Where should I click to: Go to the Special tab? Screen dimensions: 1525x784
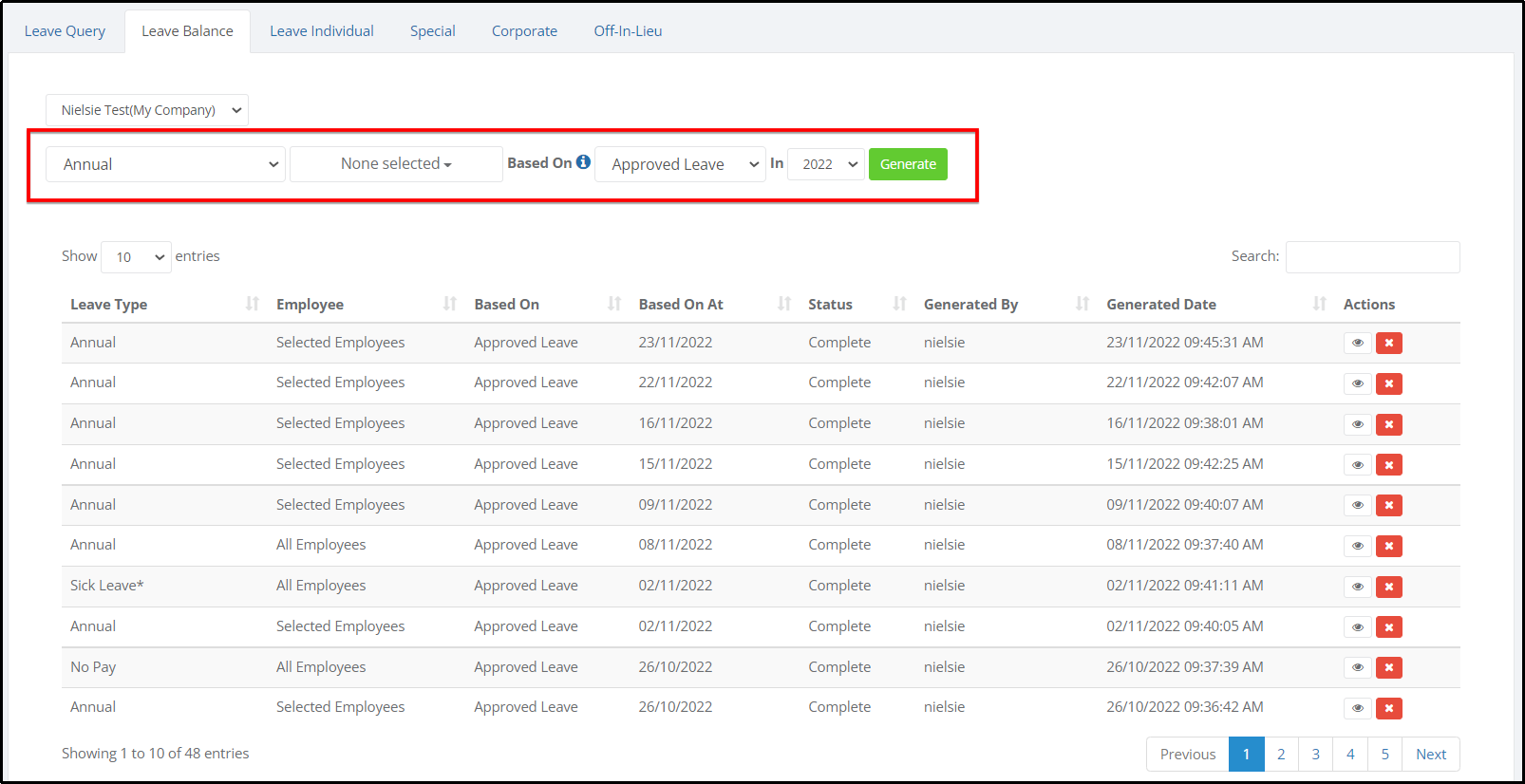(433, 31)
